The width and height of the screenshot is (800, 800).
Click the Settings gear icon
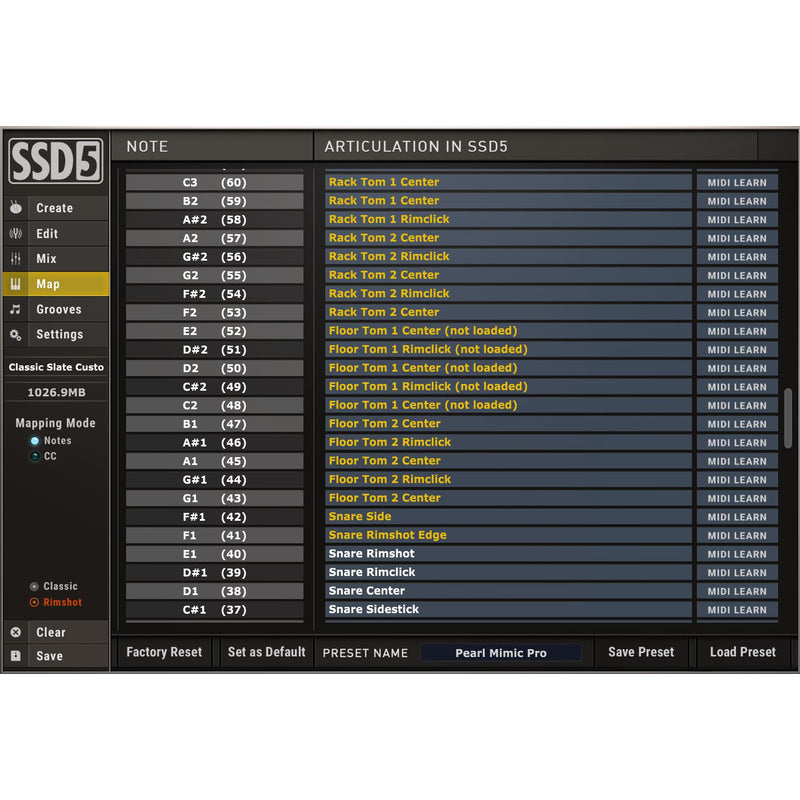tap(16, 335)
